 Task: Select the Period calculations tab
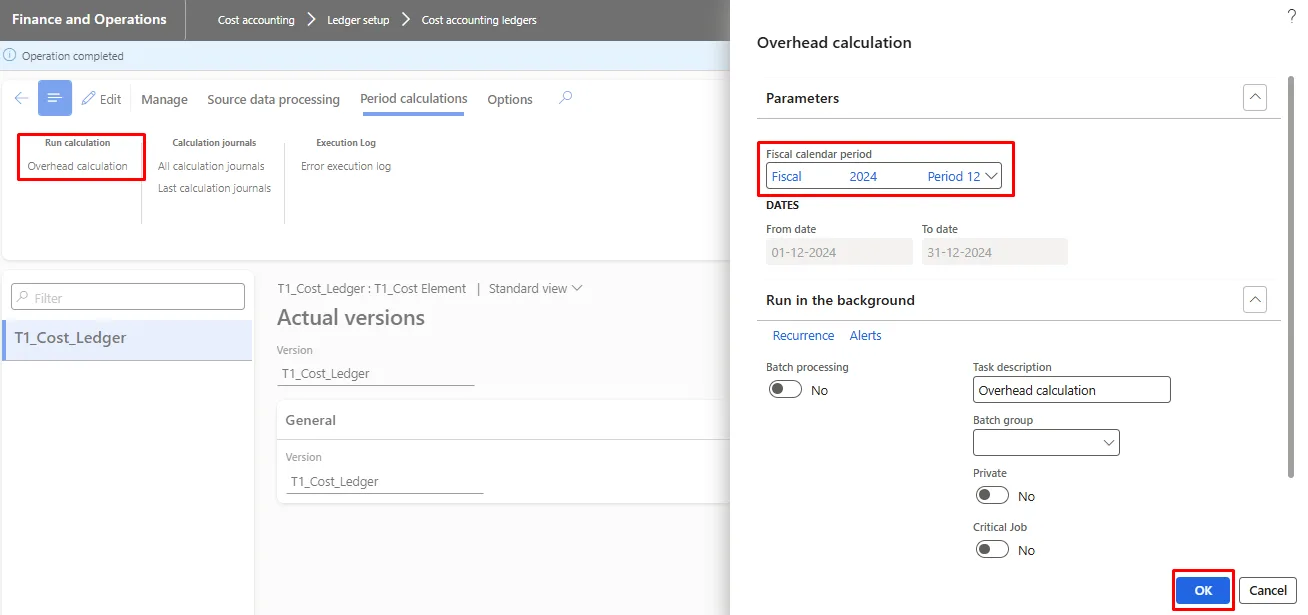[x=413, y=98]
